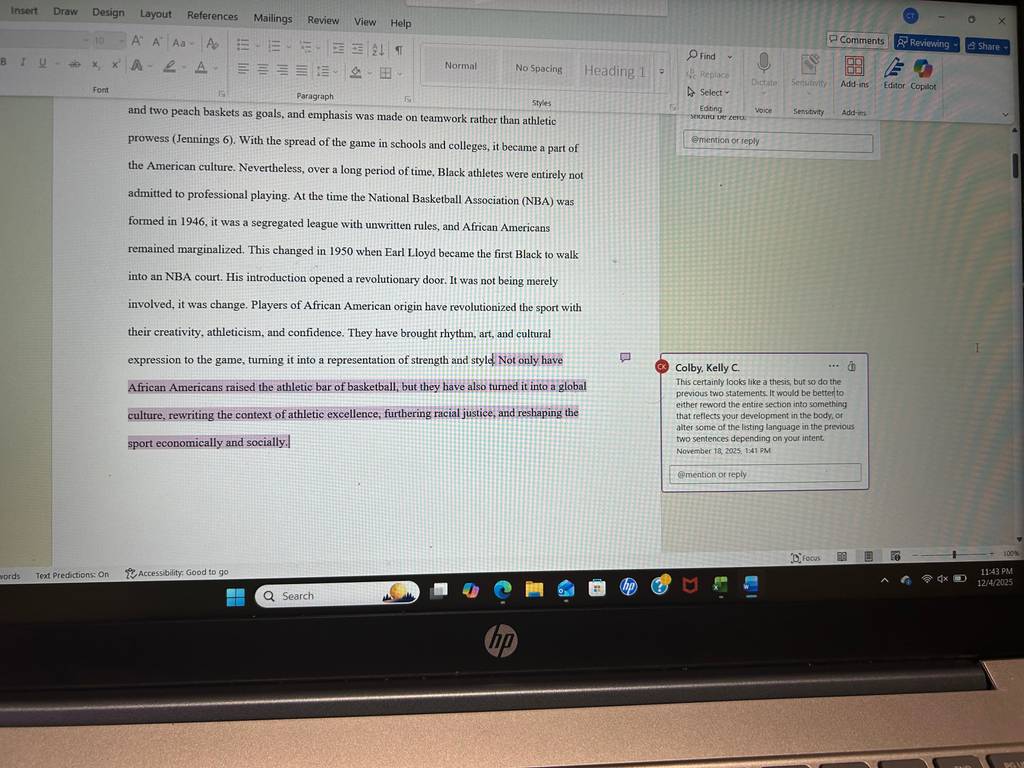Open the Add-ins gallery

pos(854,72)
